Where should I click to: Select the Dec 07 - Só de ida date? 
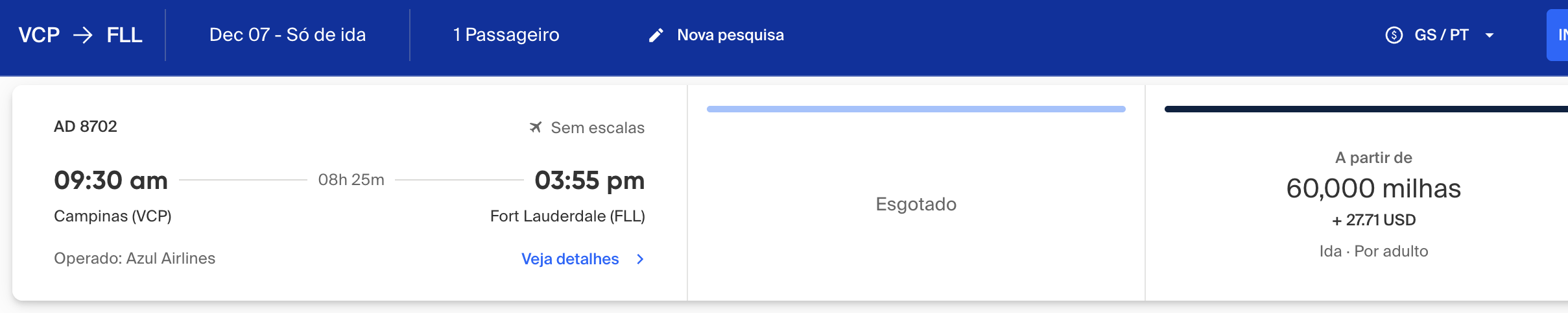point(287,35)
